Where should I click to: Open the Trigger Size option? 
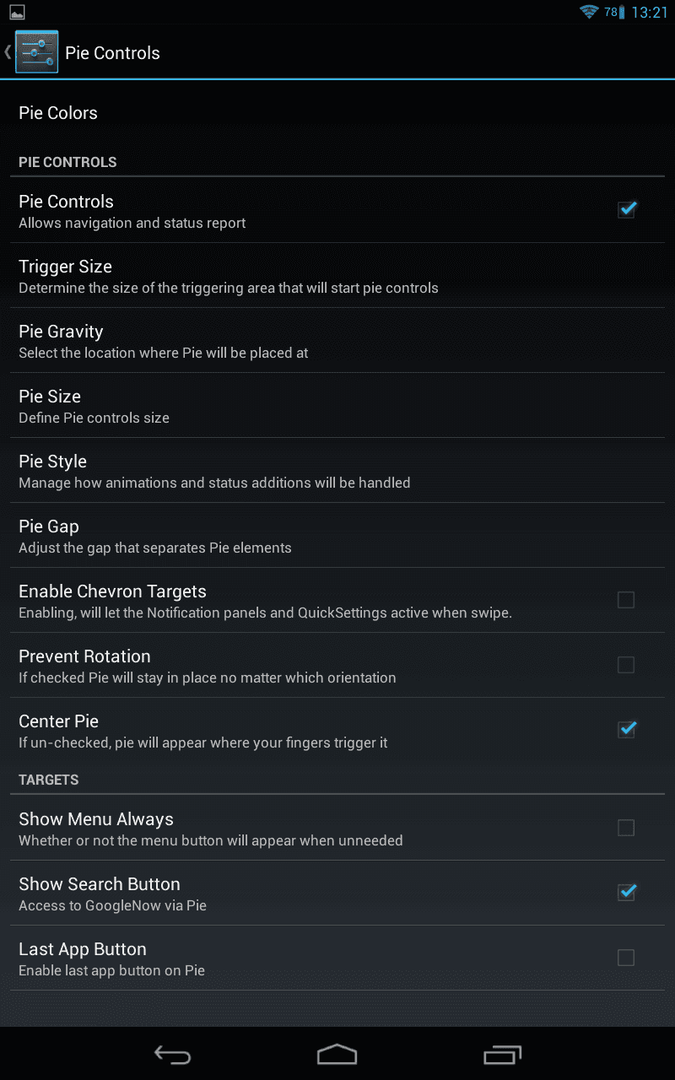338,276
